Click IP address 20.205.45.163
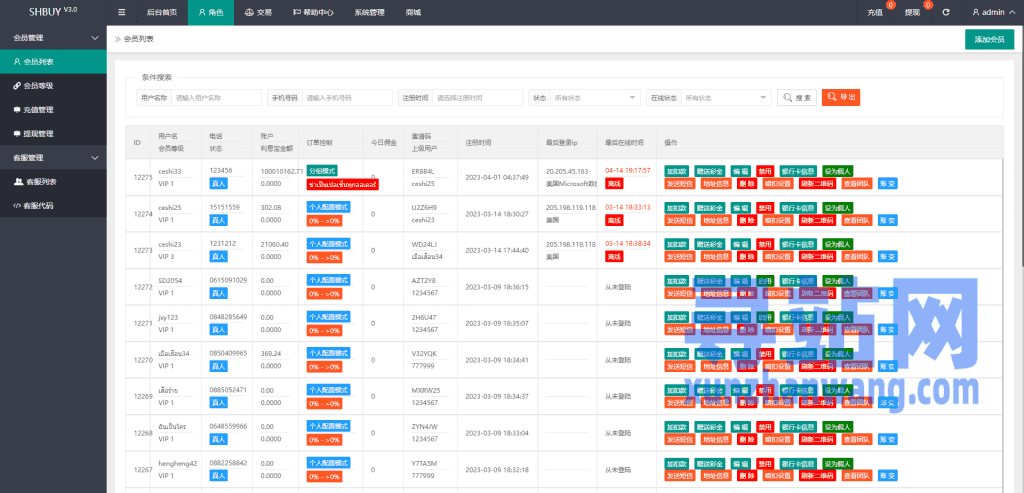The image size is (1024, 493). pos(567,170)
